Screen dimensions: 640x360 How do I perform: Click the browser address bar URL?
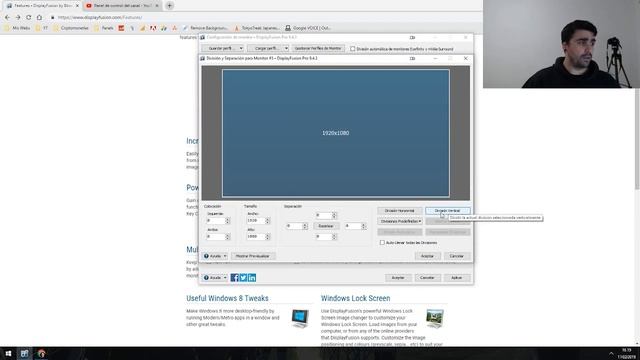point(100,18)
